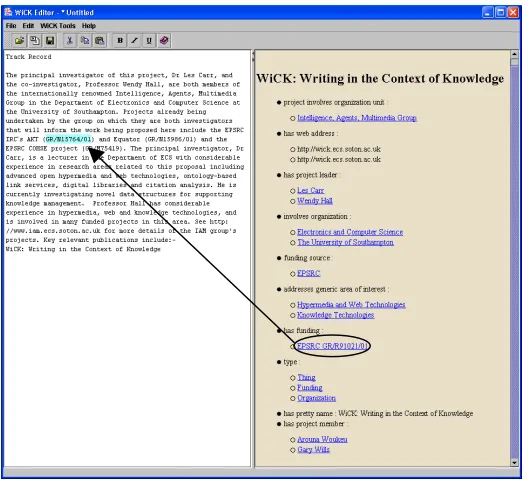528x480 pixels.
Task: Open the Organization type link
Action: tap(317, 398)
